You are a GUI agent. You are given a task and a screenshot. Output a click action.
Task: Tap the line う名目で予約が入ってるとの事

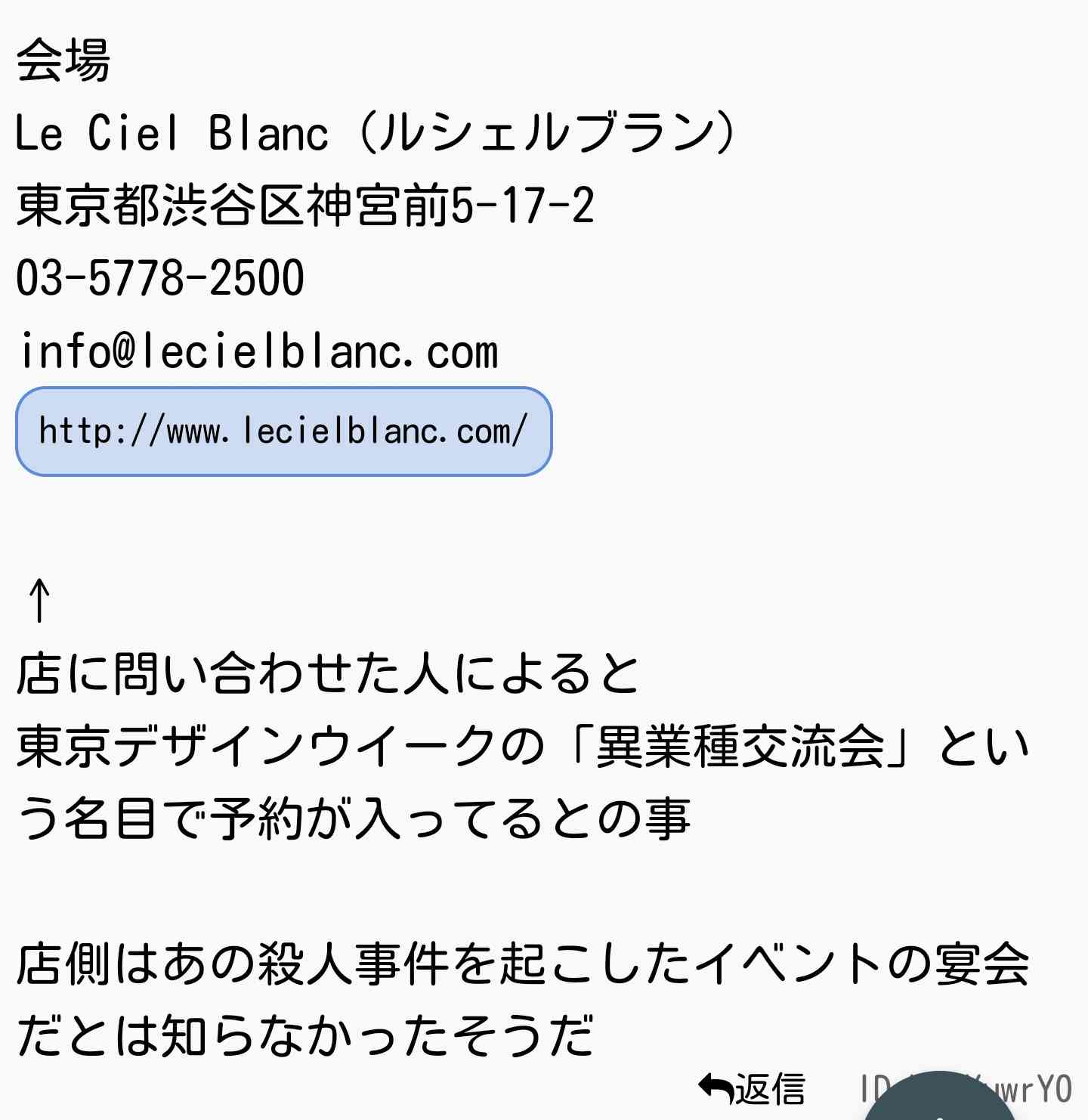click(354, 818)
